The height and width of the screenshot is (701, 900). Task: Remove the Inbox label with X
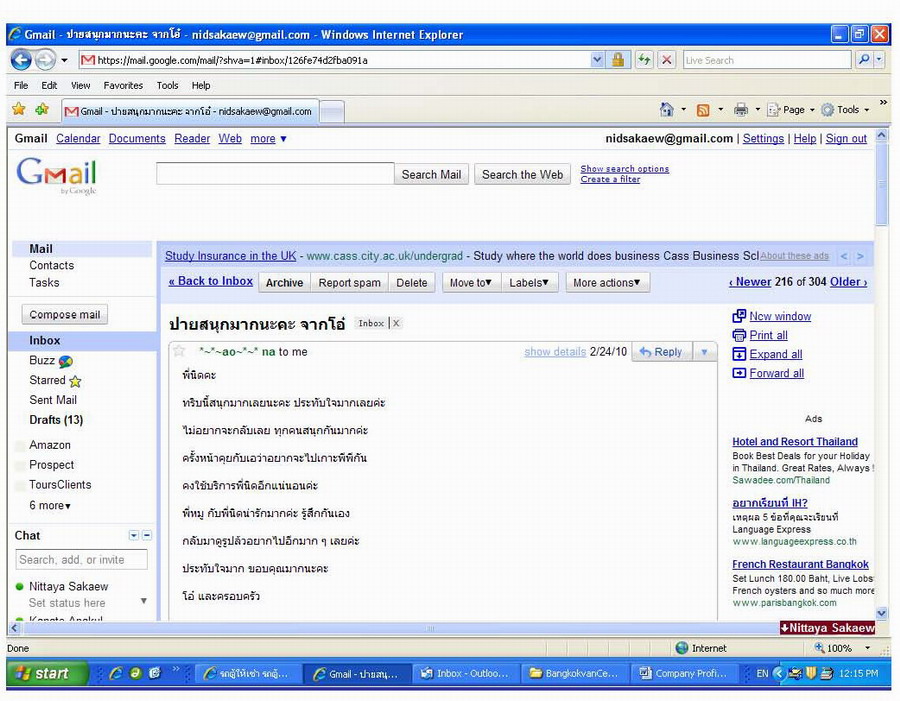396,323
